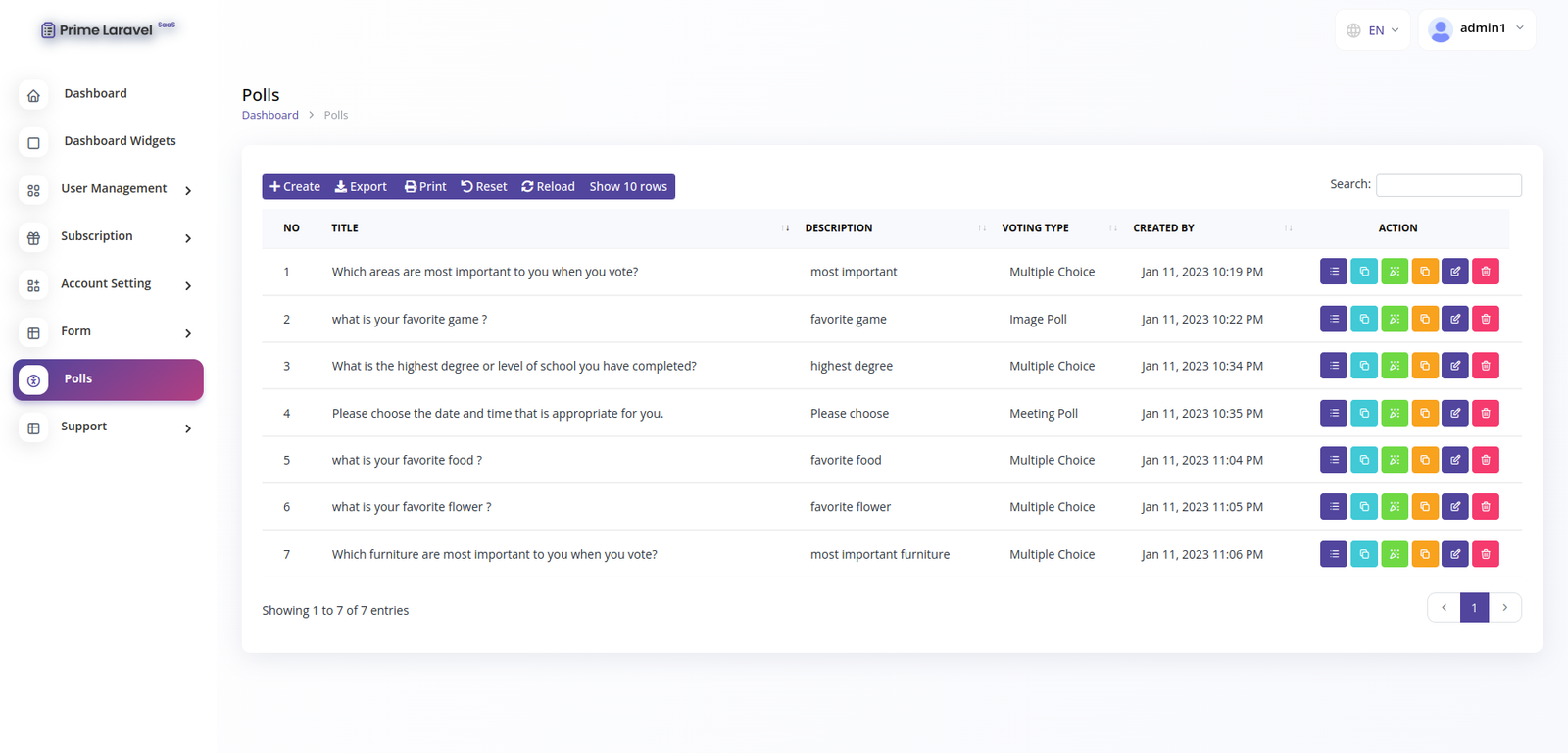1568x753 pixels.
Task: Click the pencil edit icon for poll 1
Action: click(1454, 272)
